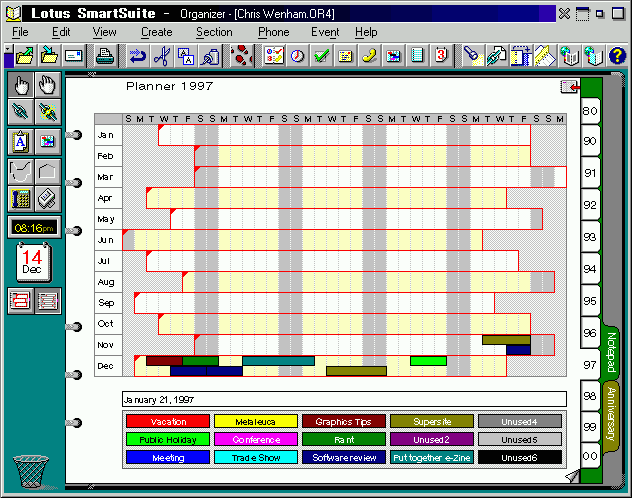
Task: Click the 08:16pm clock display
Action: 34,228
